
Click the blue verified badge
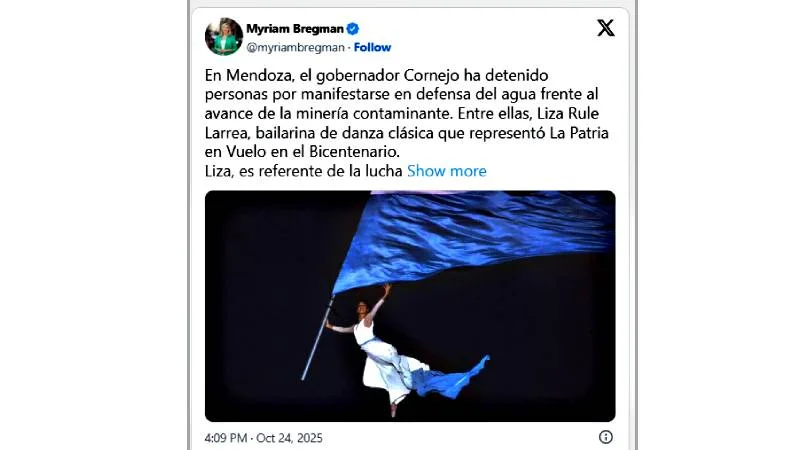click(x=353, y=29)
